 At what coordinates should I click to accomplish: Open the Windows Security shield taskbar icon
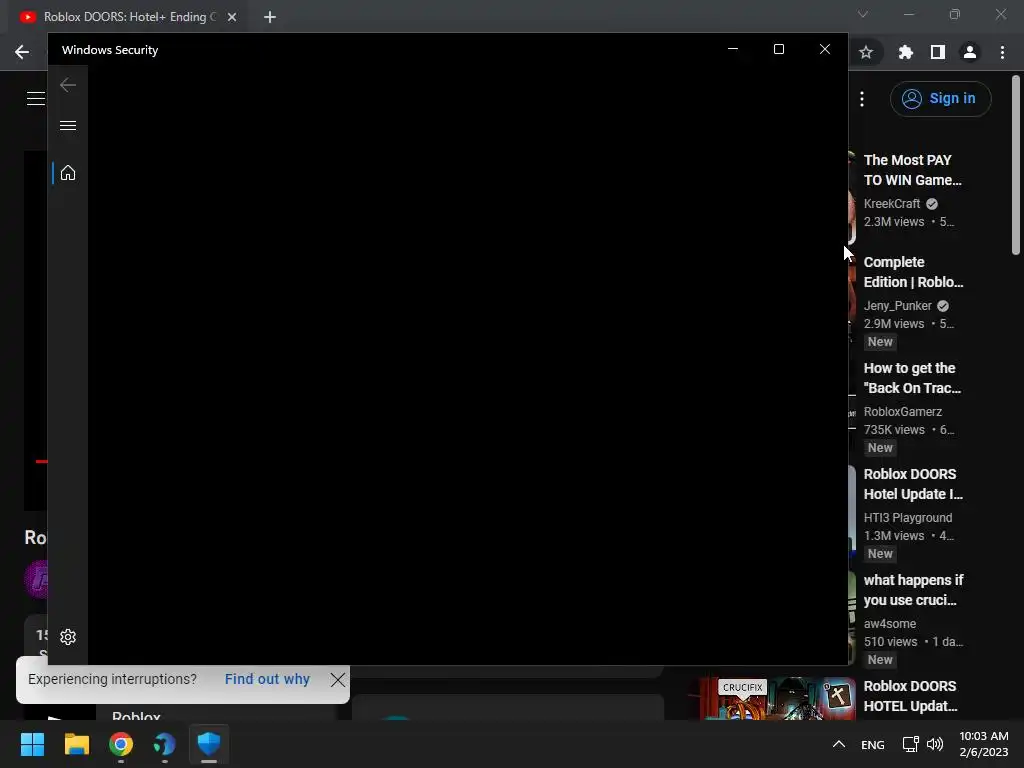pyautogui.click(x=209, y=744)
